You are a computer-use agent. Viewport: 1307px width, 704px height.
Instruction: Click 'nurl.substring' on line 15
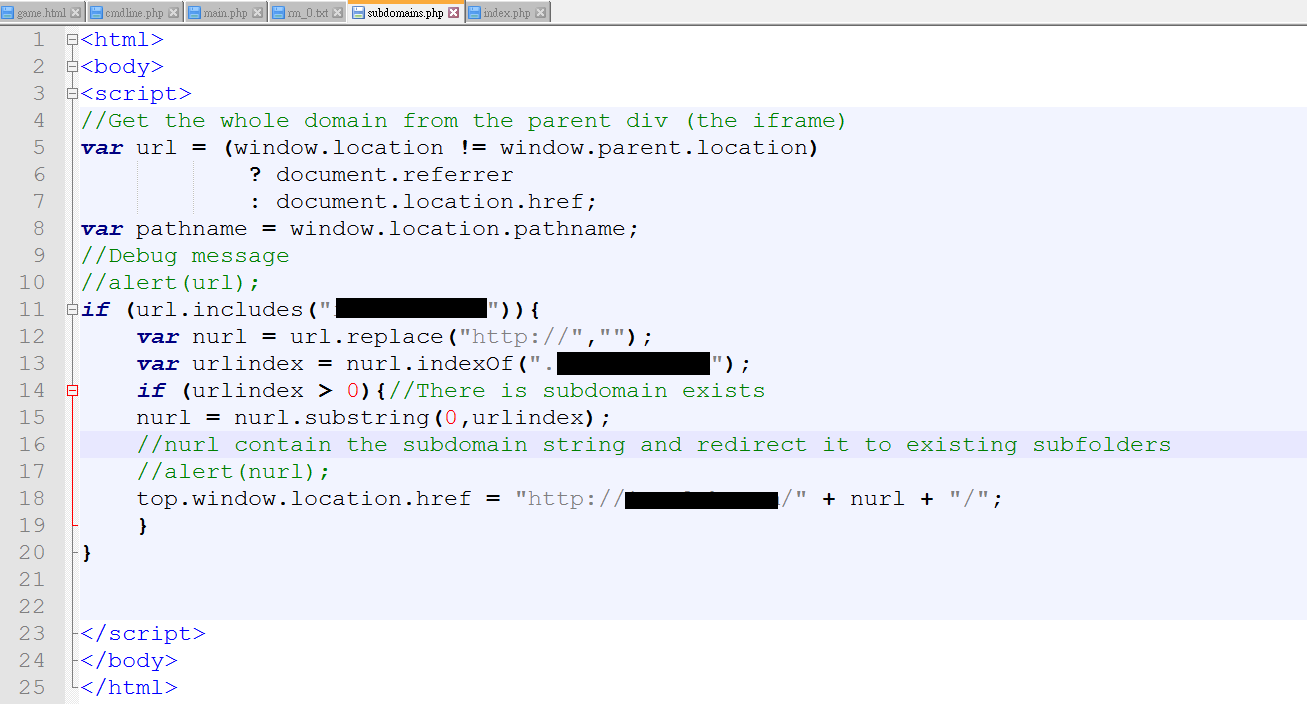click(x=332, y=418)
